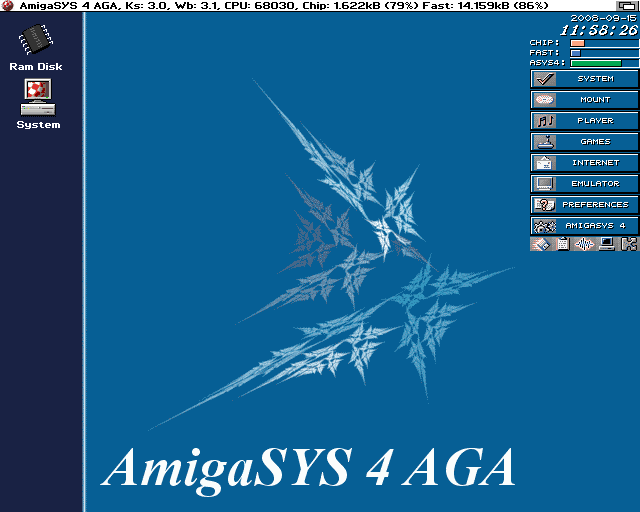Select the GAMES launcher entry
This screenshot has width=640, height=512.
(x=584, y=142)
